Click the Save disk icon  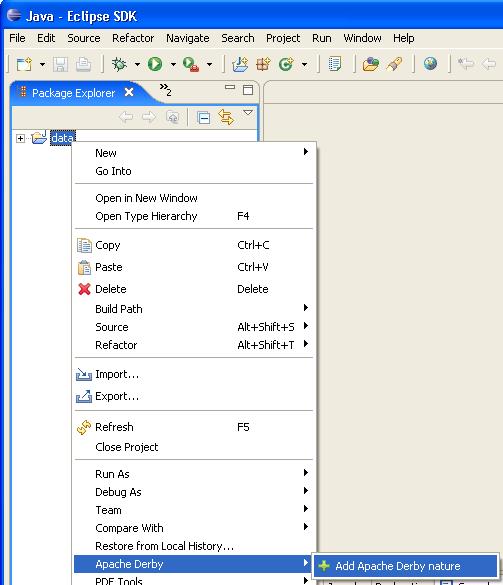(x=60, y=65)
